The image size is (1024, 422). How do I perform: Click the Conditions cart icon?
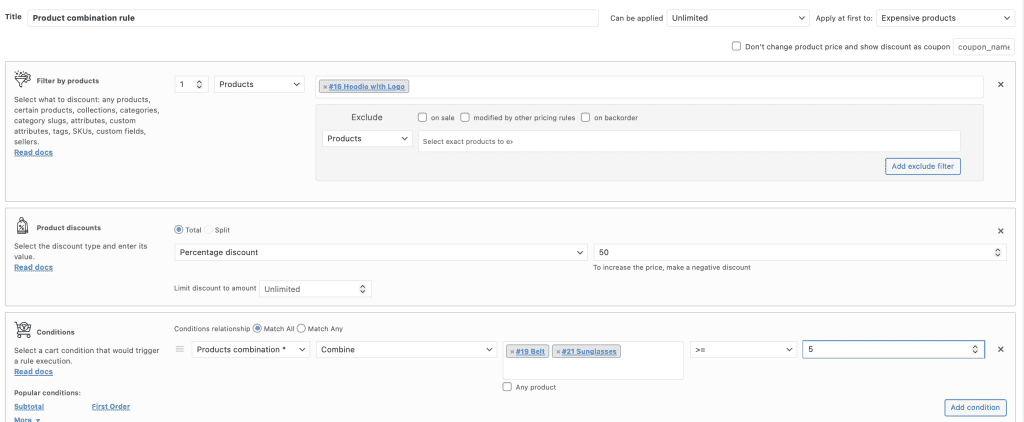point(22,332)
